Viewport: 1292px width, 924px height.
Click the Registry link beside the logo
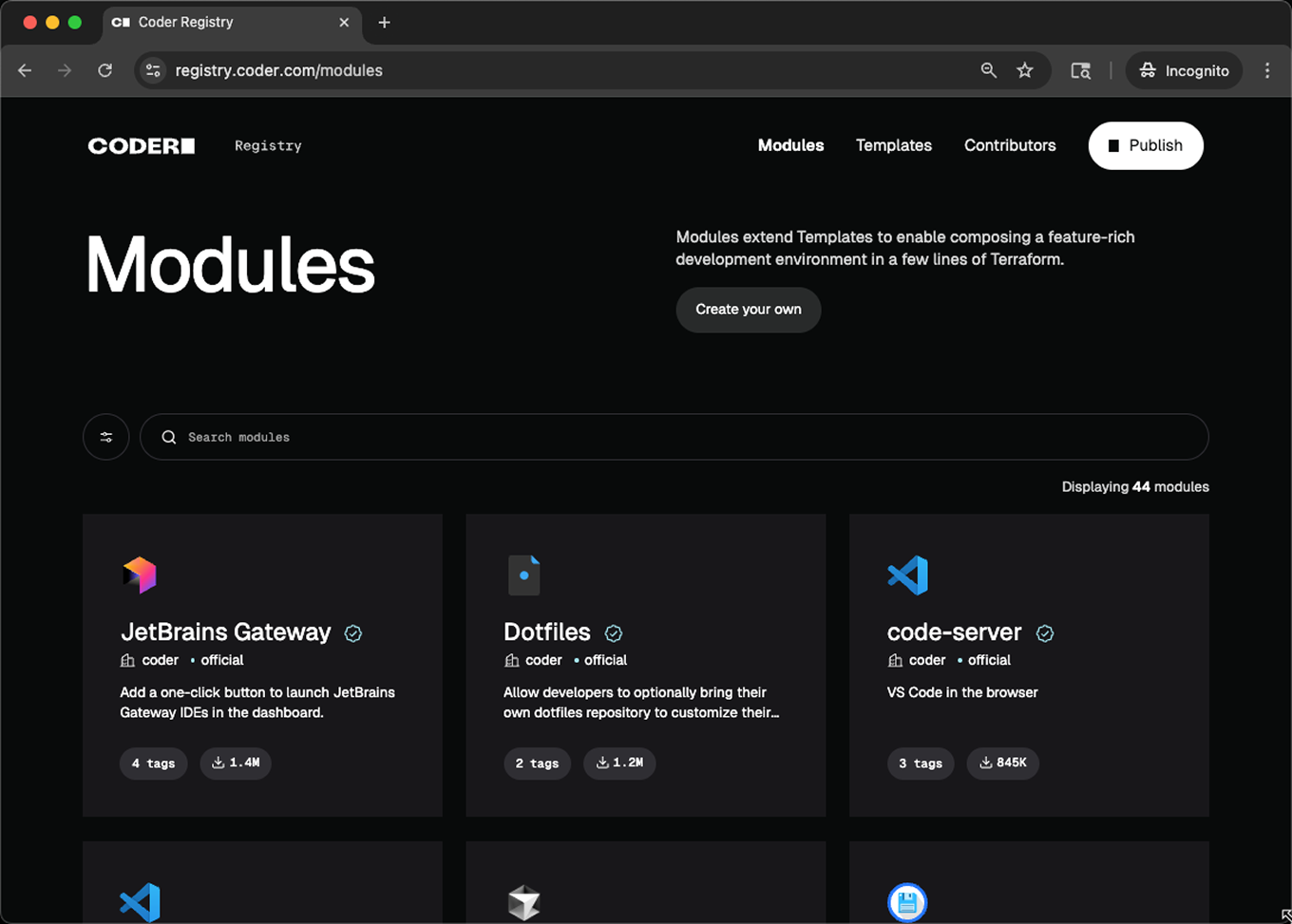[268, 145]
